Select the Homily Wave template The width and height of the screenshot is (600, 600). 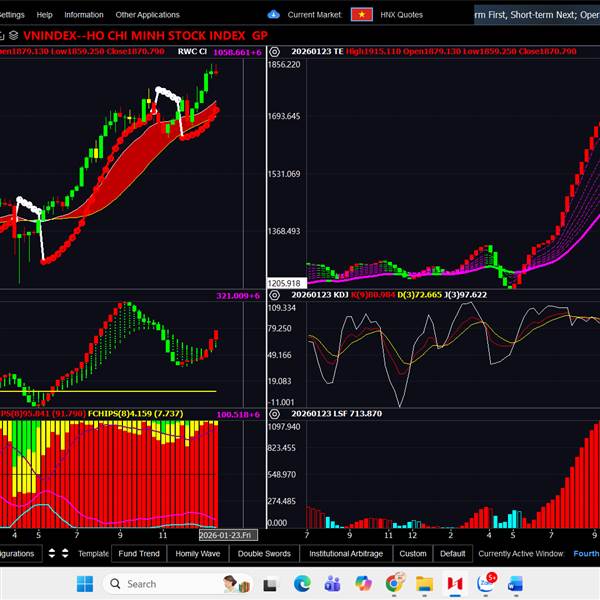(x=198, y=553)
